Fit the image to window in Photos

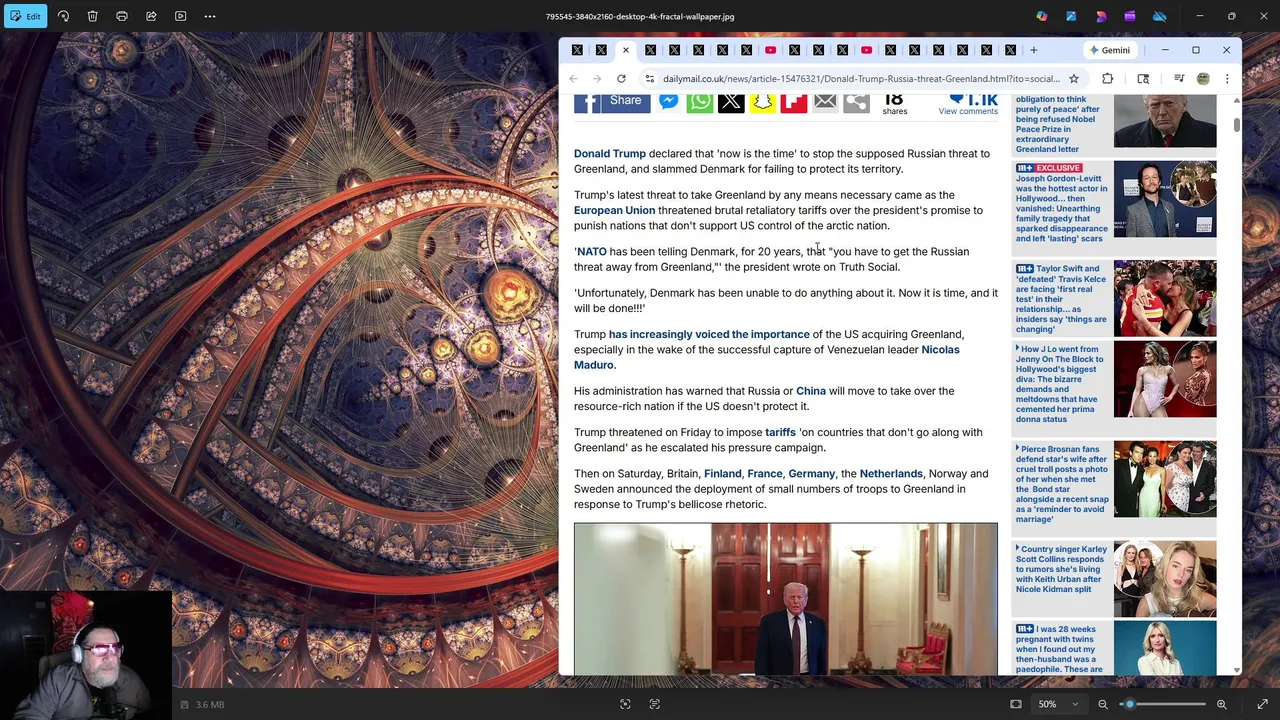click(x=1016, y=704)
